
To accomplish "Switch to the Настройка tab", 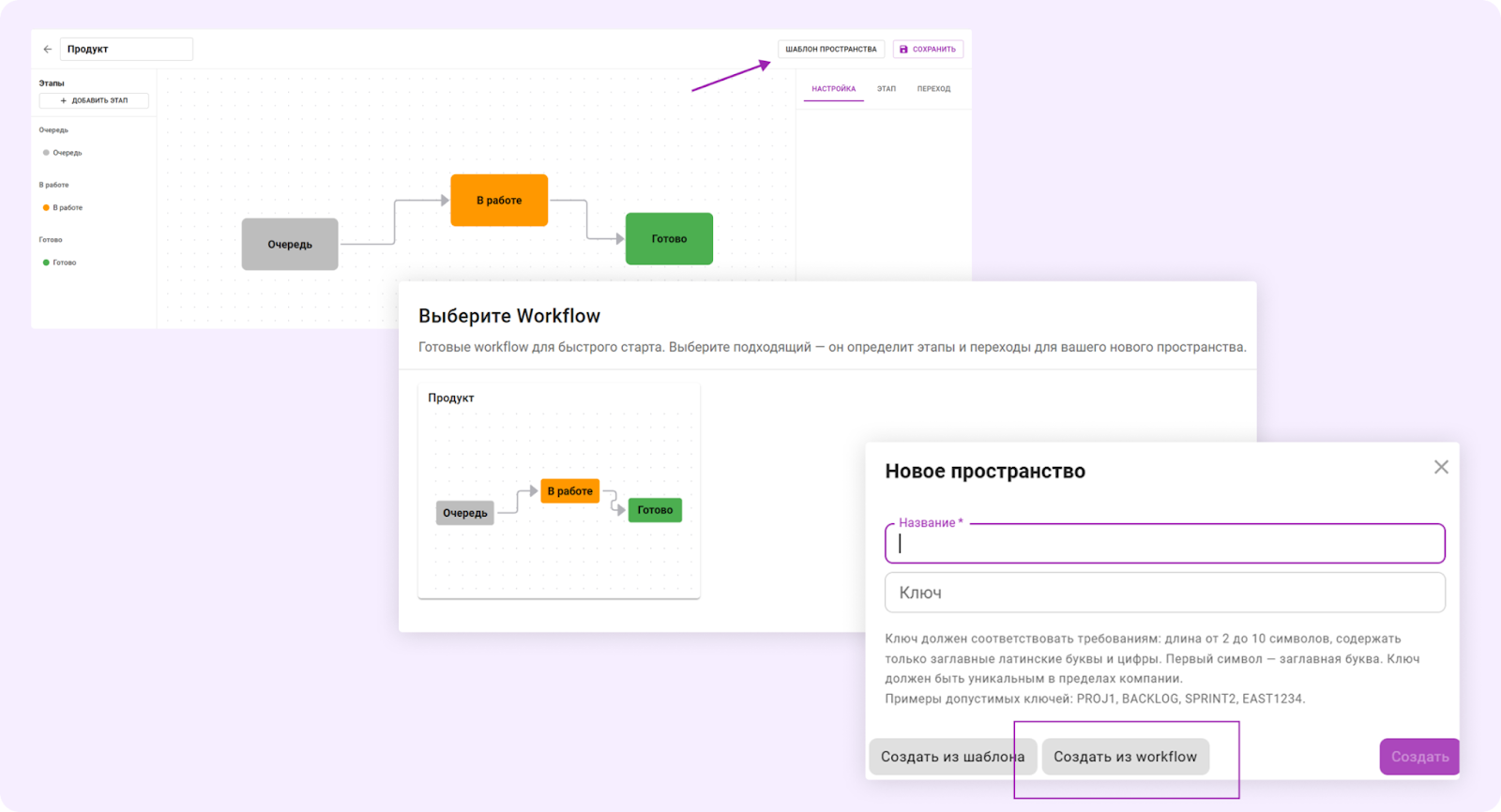I will 833,89.
